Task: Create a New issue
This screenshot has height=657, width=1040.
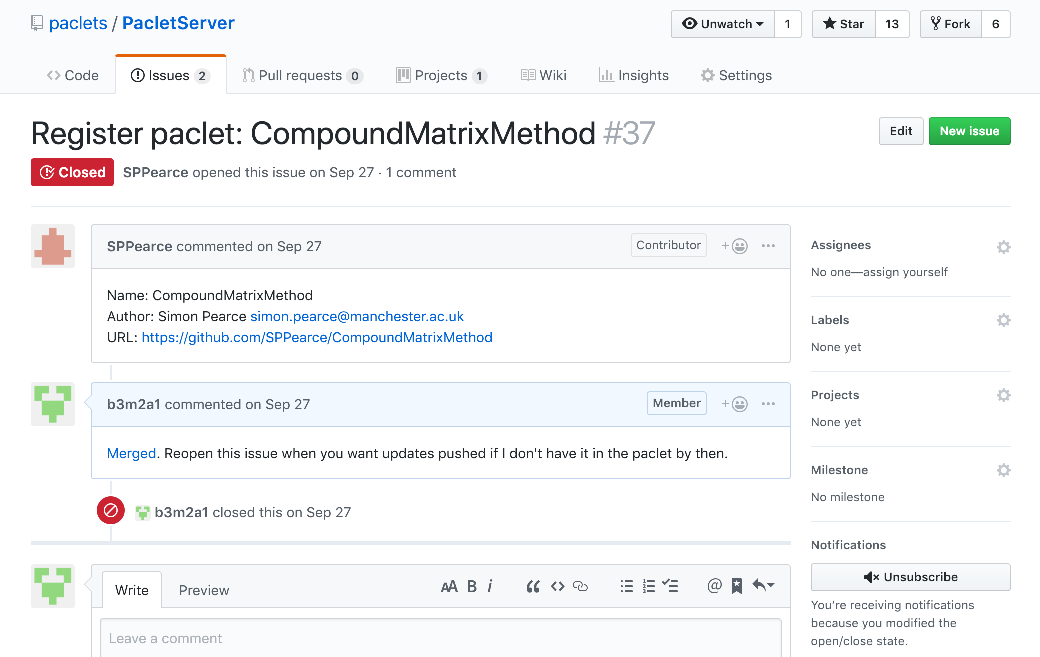Action: (969, 131)
